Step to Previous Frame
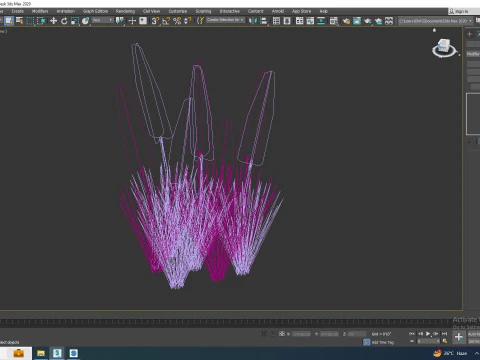The width and height of the screenshot is (480, 360). point(420,333)
